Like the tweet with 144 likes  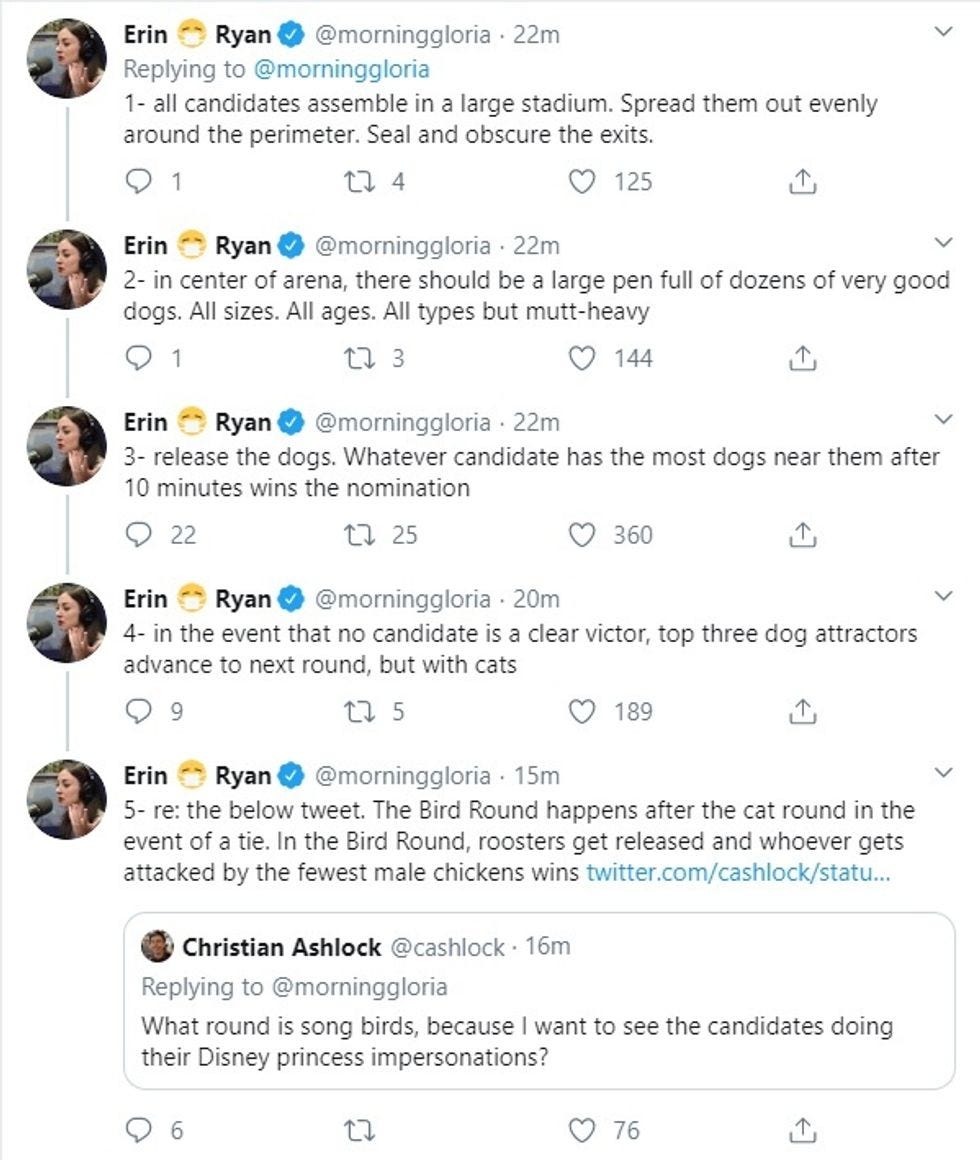(x=582, y=358)
